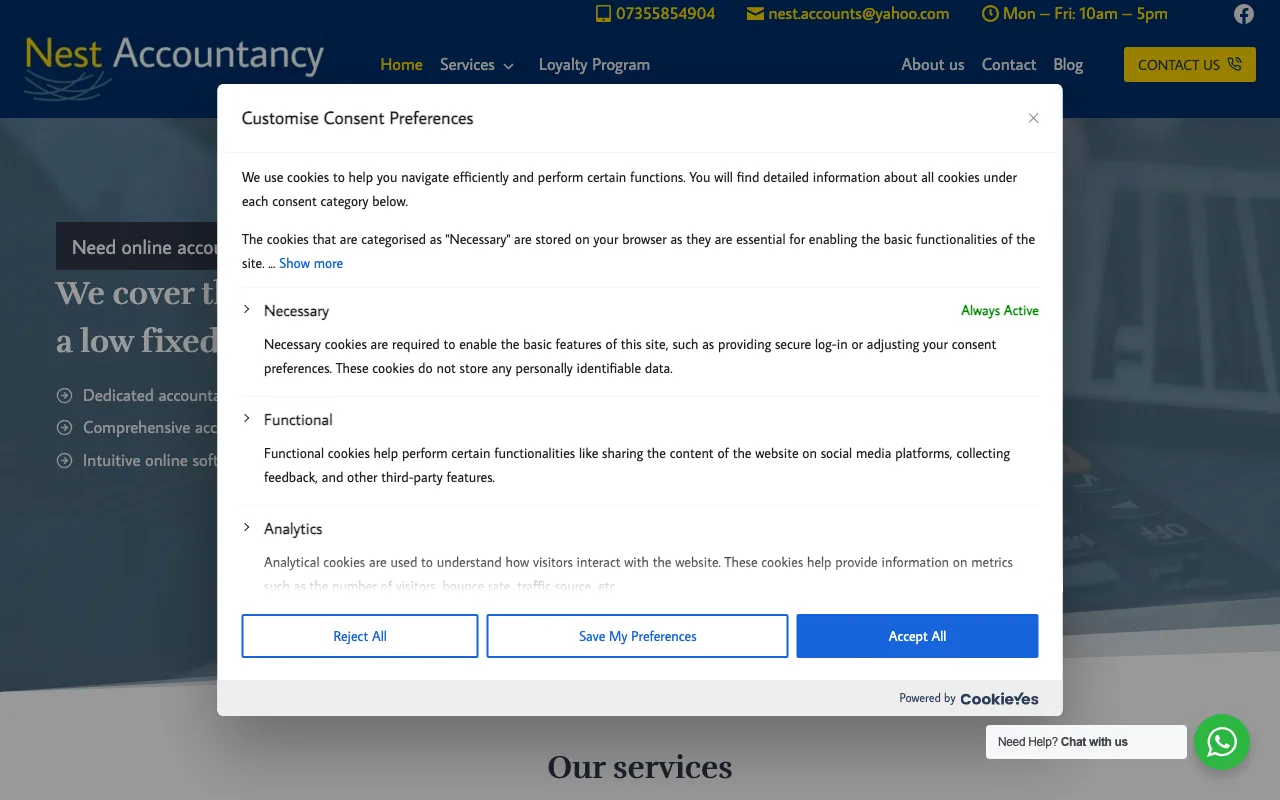Click the clock icon beside opening hours
The height and width of the screenshot is (800, 1280).
[989, 14]
